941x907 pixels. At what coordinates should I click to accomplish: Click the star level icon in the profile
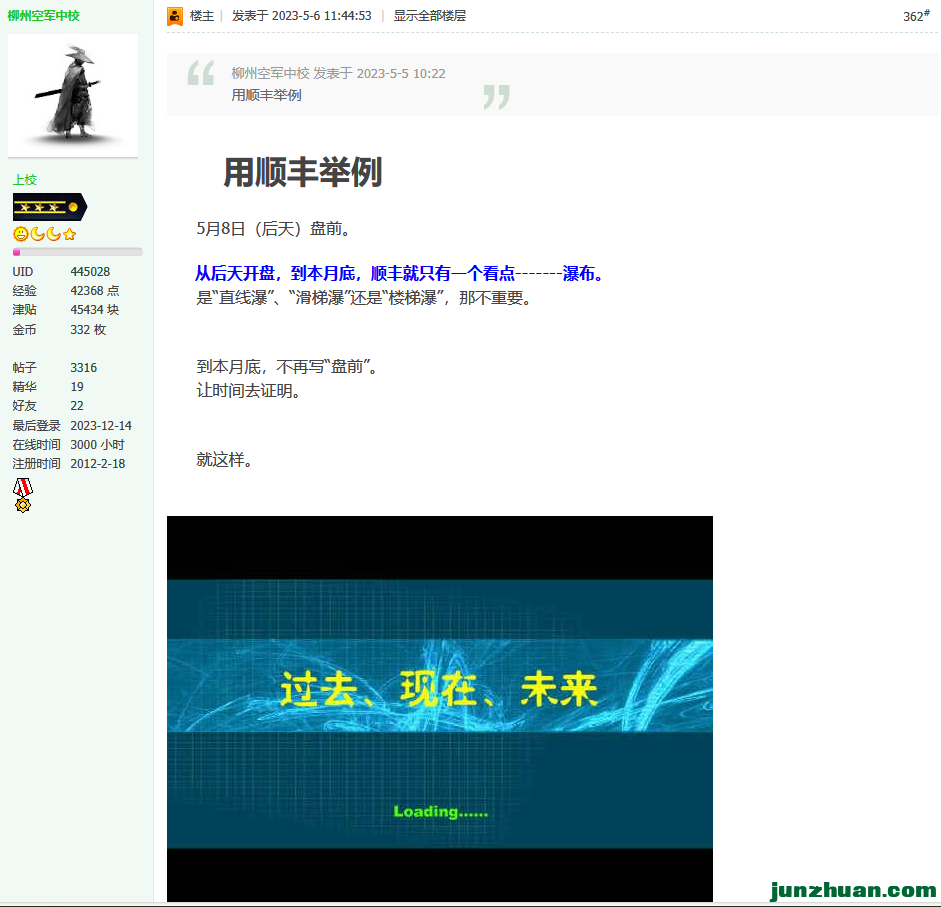pyautogui.click(x=69, y=234)
